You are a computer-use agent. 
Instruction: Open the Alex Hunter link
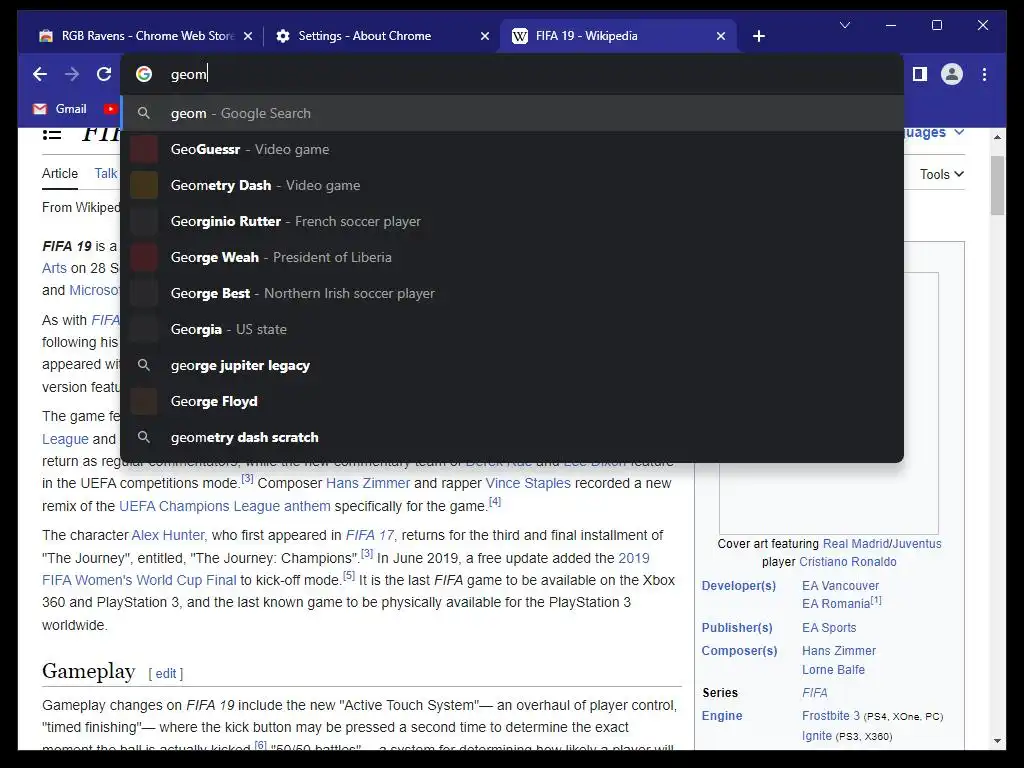(169, 536)
